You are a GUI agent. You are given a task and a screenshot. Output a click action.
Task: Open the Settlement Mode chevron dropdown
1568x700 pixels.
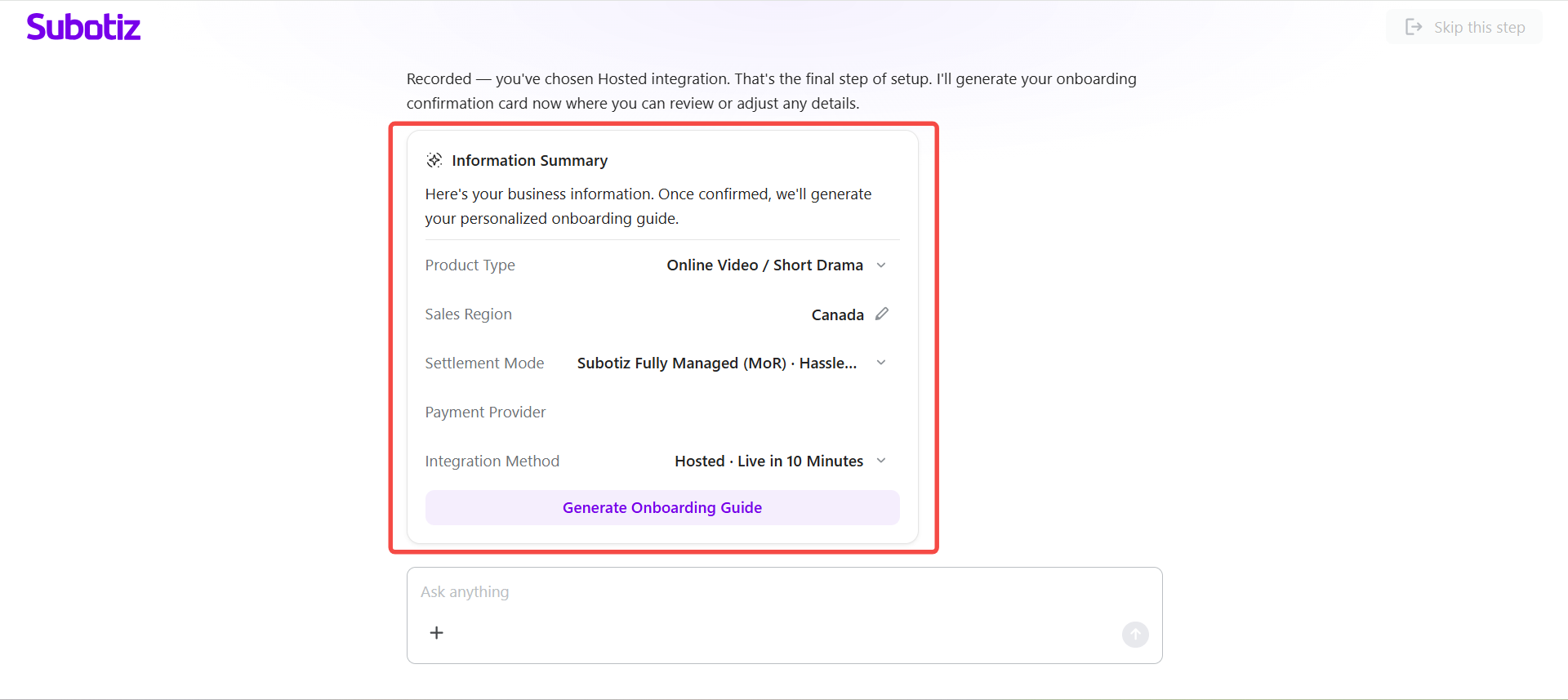(881, 363)
